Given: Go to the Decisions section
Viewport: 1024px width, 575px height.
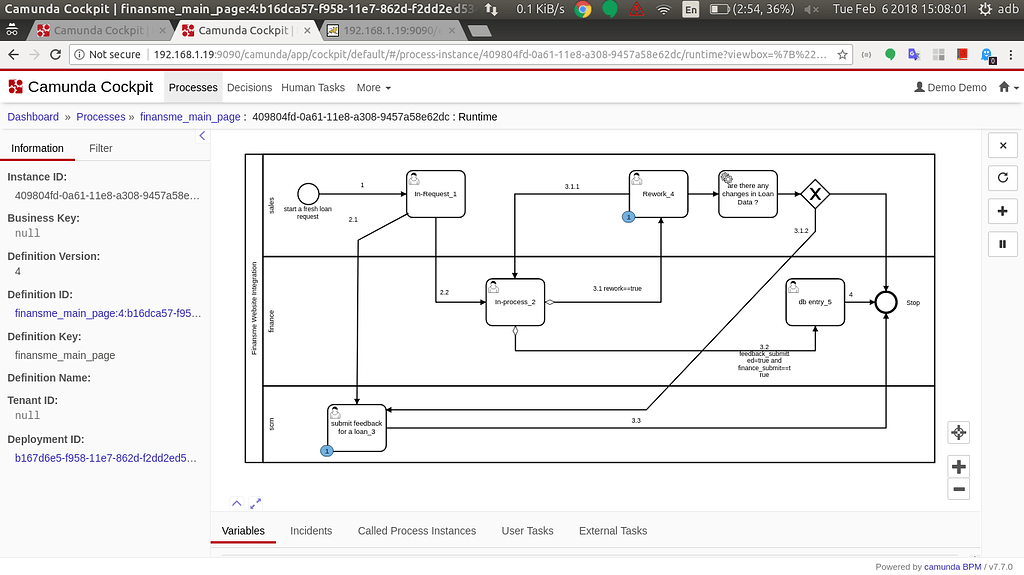Looking at the screenshot, I should [249, 88].
